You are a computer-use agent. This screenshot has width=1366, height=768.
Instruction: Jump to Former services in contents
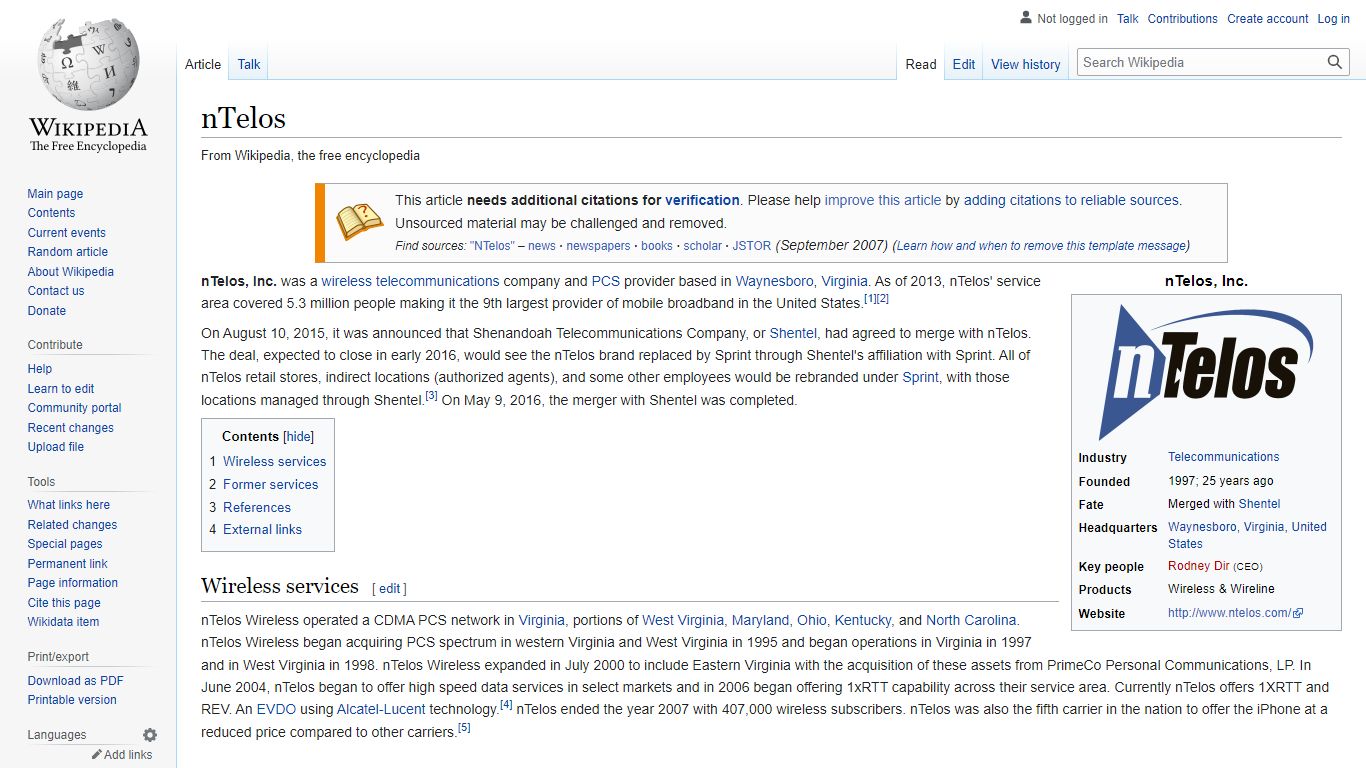click(x=270, y=484)
